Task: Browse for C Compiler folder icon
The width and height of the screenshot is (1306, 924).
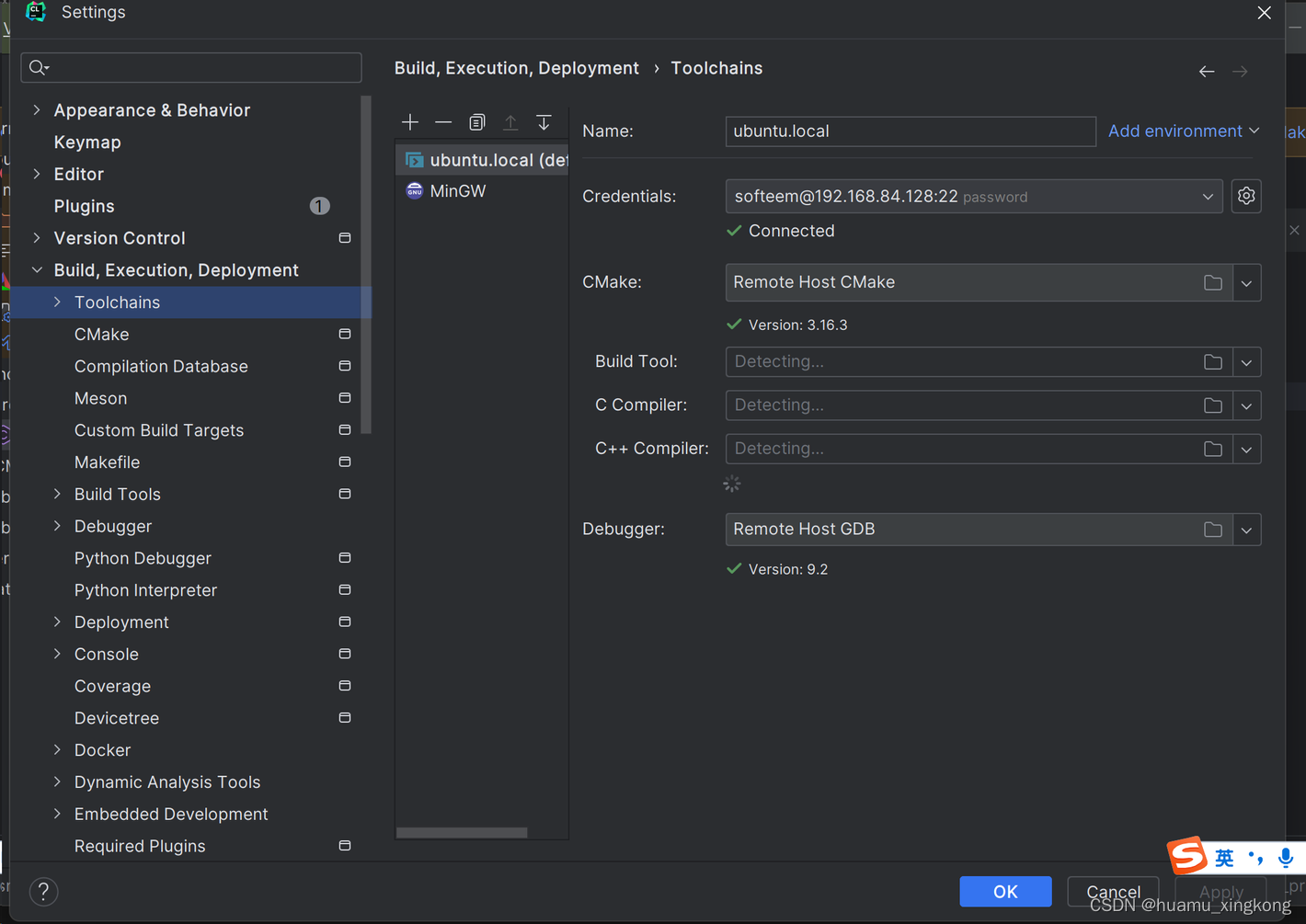Action: click(1213, 405)
